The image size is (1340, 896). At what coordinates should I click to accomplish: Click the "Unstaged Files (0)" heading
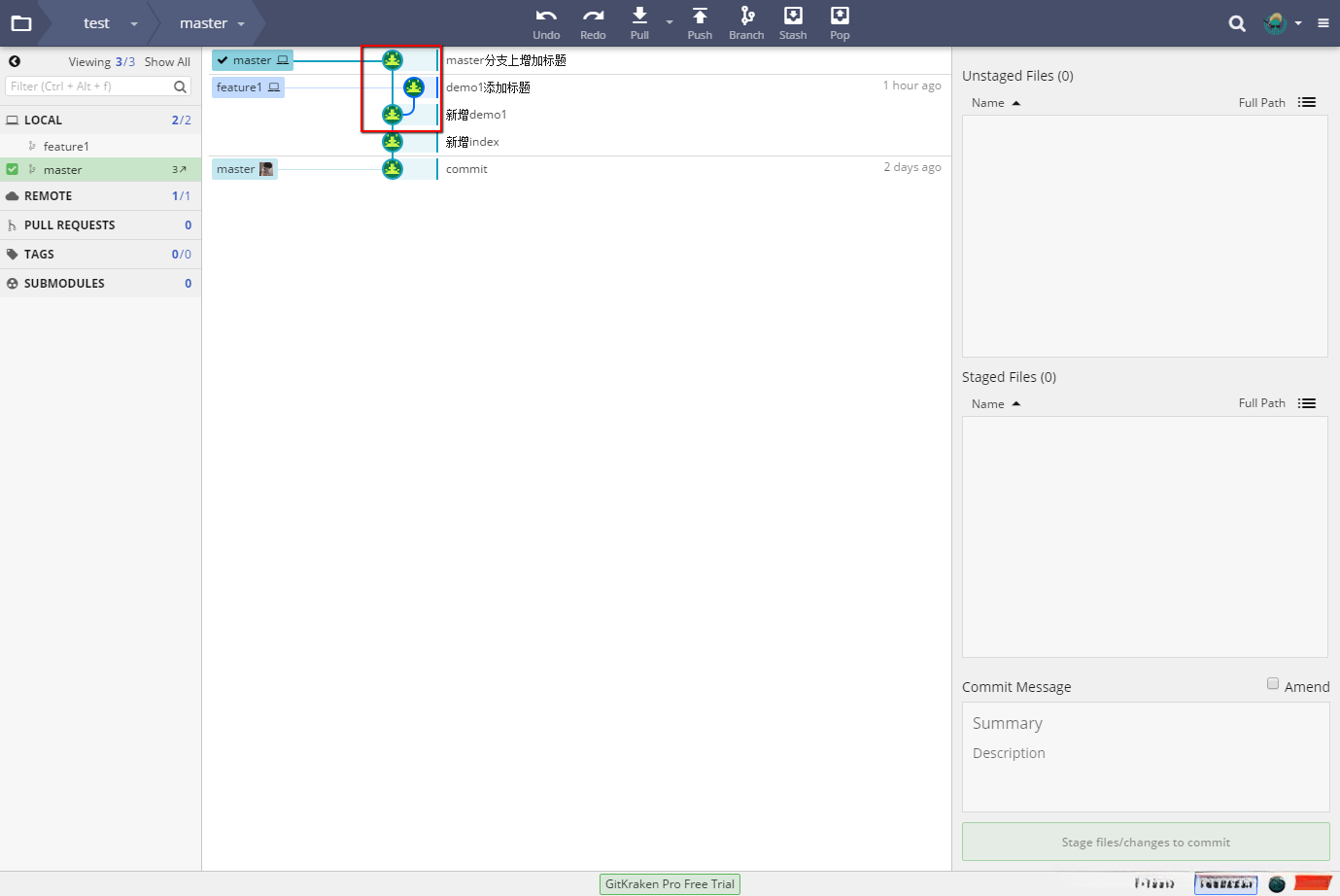click(x=1017, y=76)
